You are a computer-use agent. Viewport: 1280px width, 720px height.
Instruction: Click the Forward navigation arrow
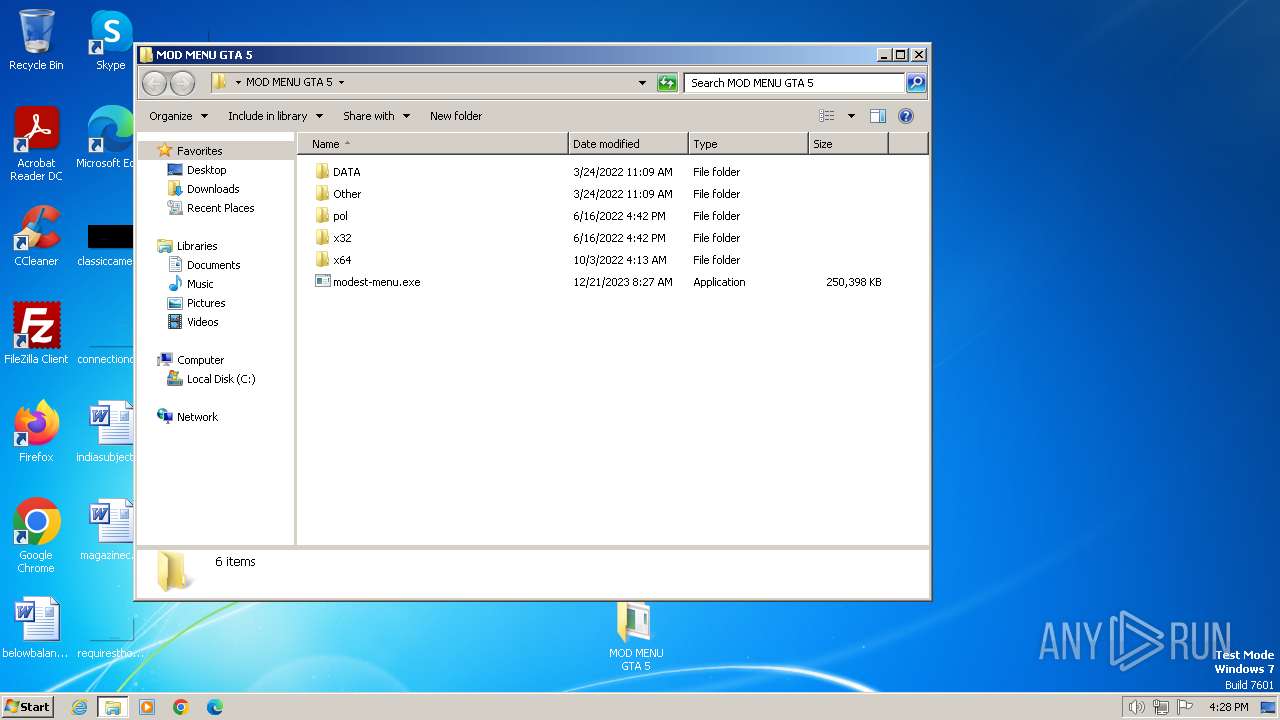click(x=182, y=83)
